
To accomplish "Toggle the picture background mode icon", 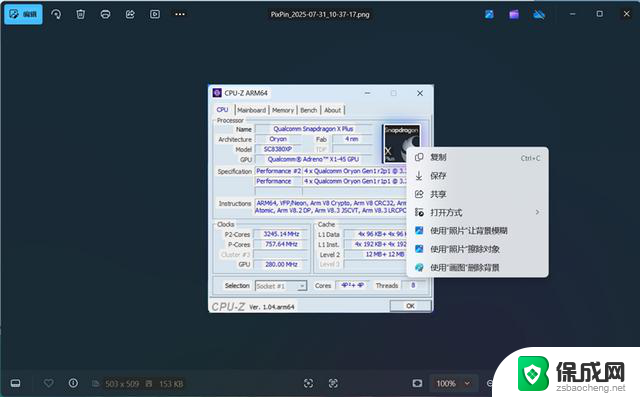I will point(417,383).
